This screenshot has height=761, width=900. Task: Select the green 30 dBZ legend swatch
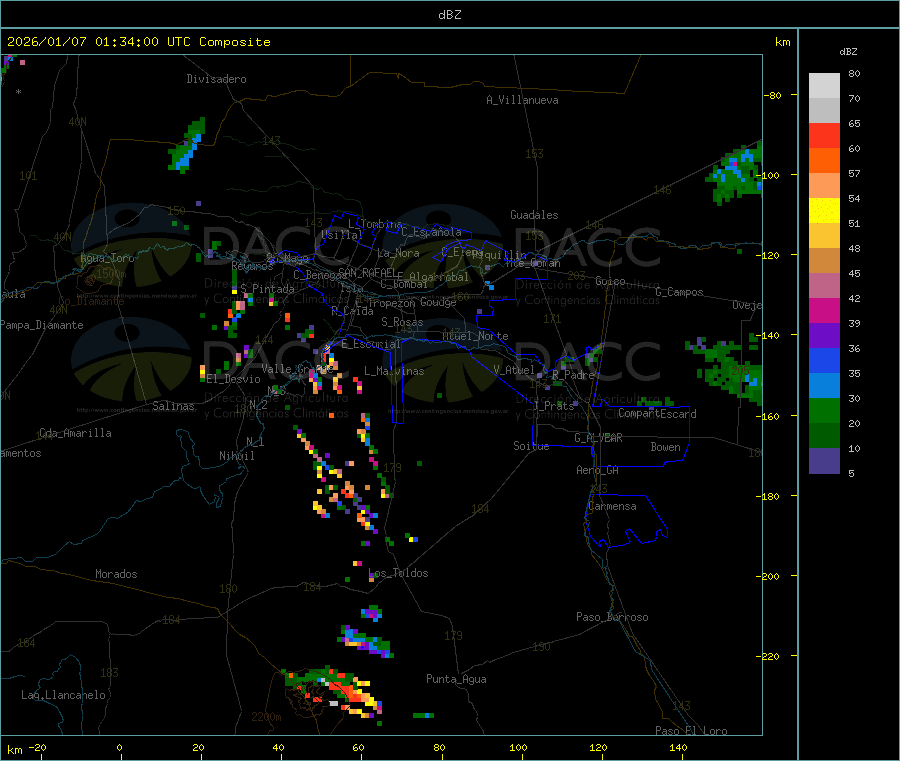pos(824,410)
